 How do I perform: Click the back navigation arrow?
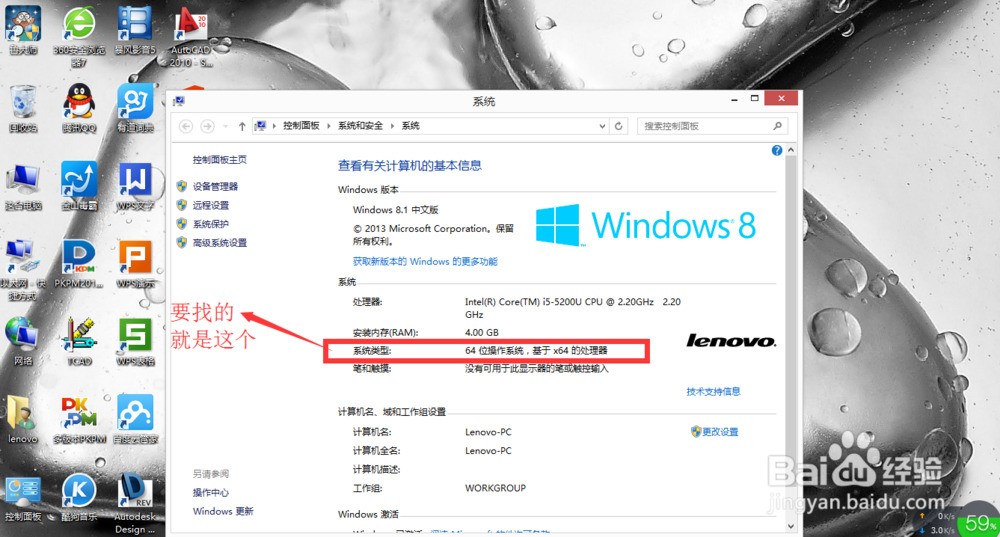(186, 126)
